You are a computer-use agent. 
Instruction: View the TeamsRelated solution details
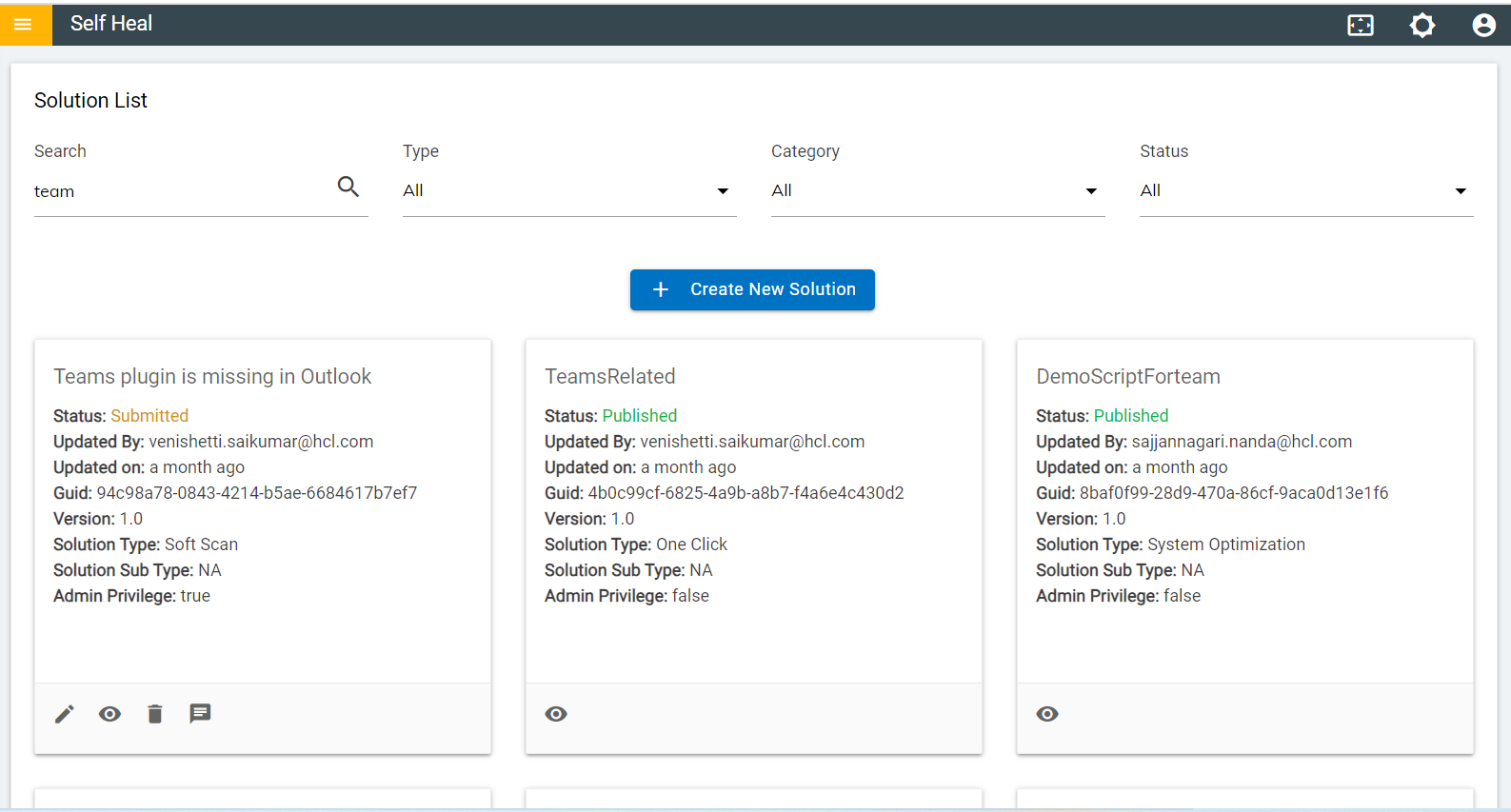coord(556,714)
